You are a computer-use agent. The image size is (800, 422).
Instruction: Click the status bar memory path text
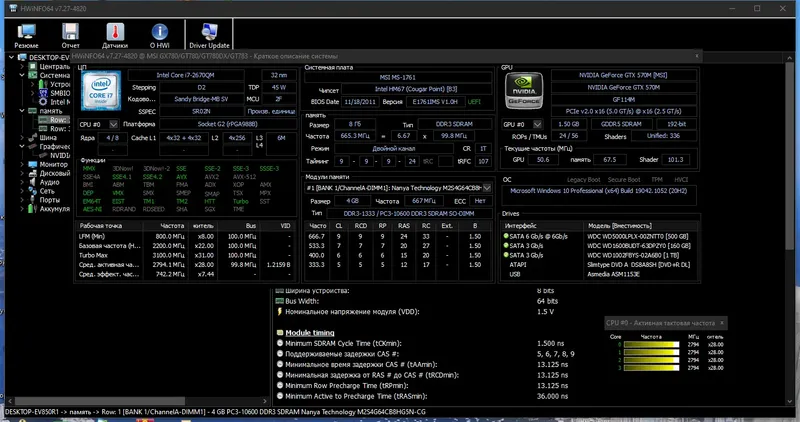pos(215,412)
